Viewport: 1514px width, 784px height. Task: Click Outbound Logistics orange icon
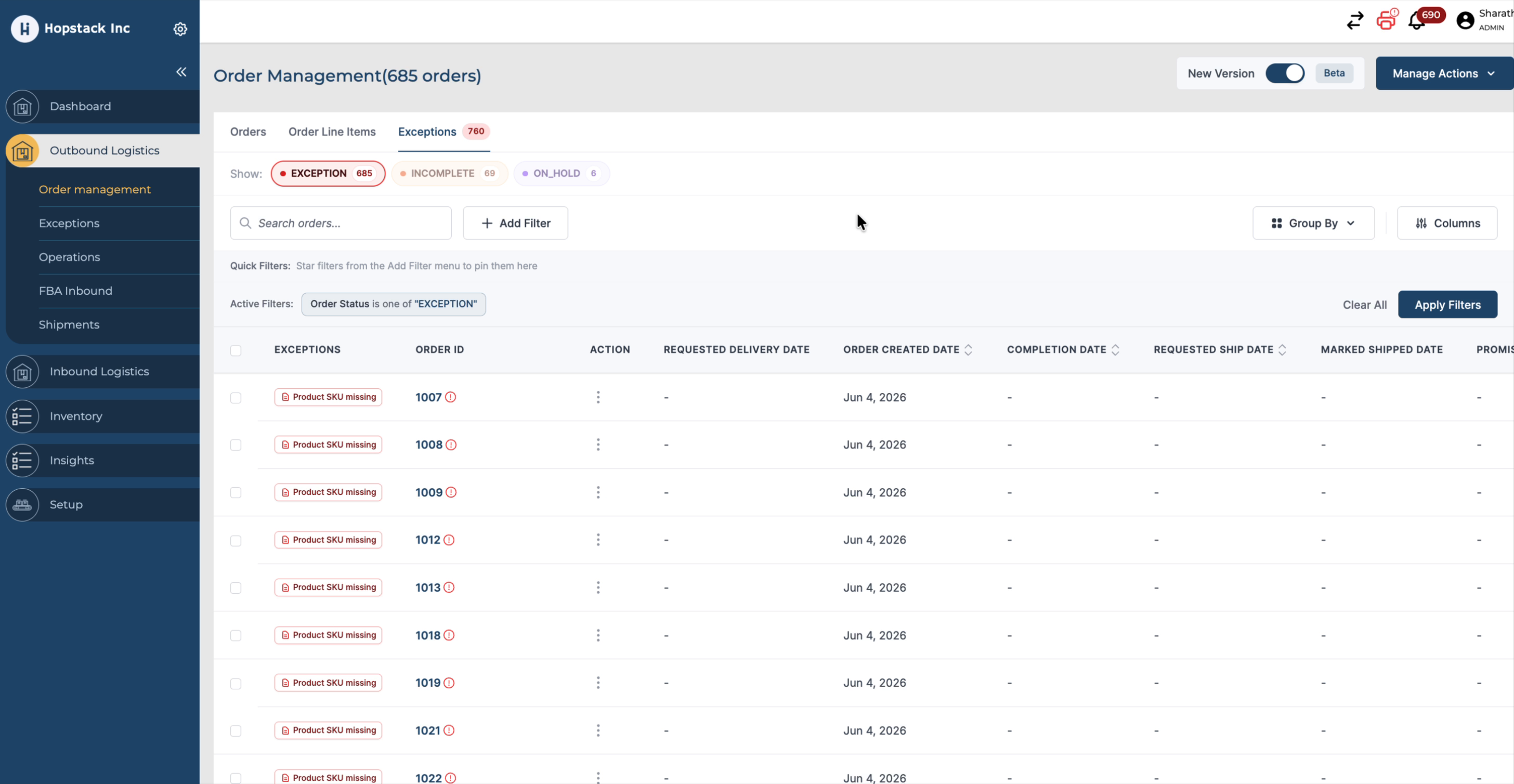22,150
